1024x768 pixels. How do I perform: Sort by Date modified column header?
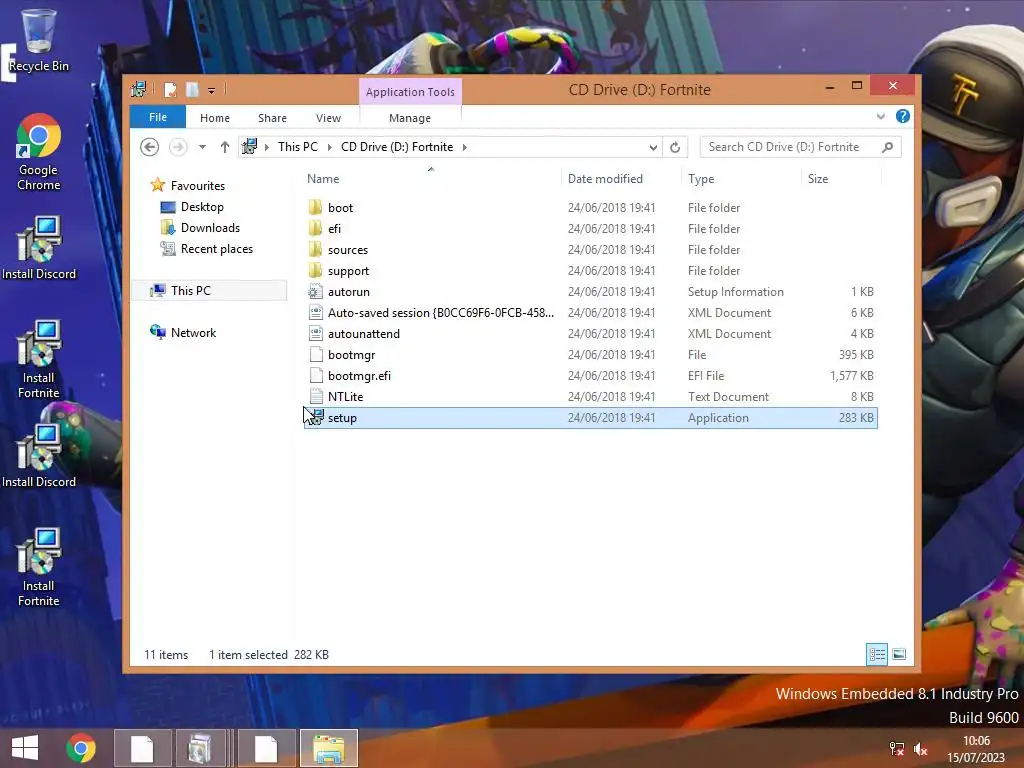click(605, 179)
